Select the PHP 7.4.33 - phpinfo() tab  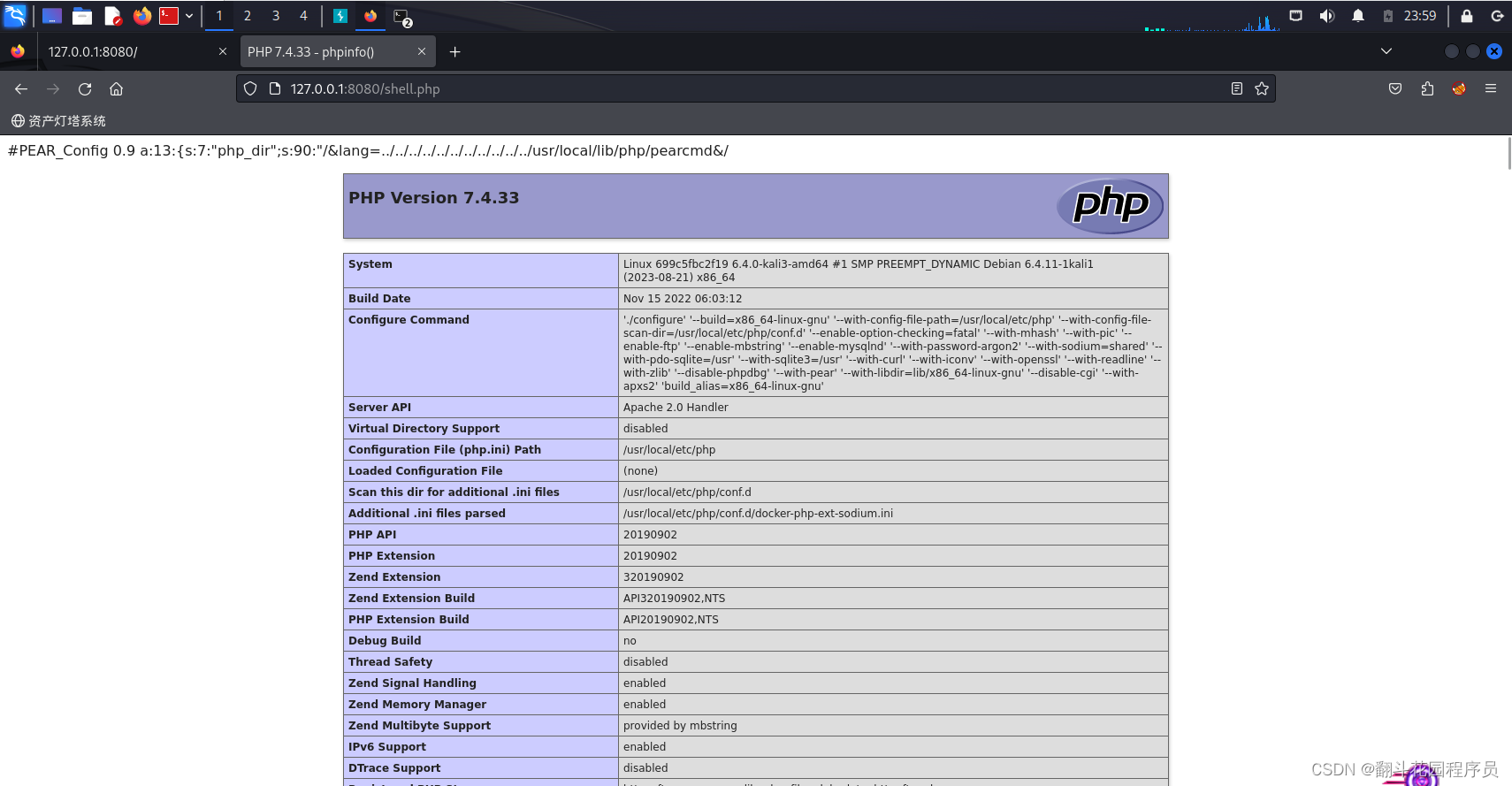(338, 52)
